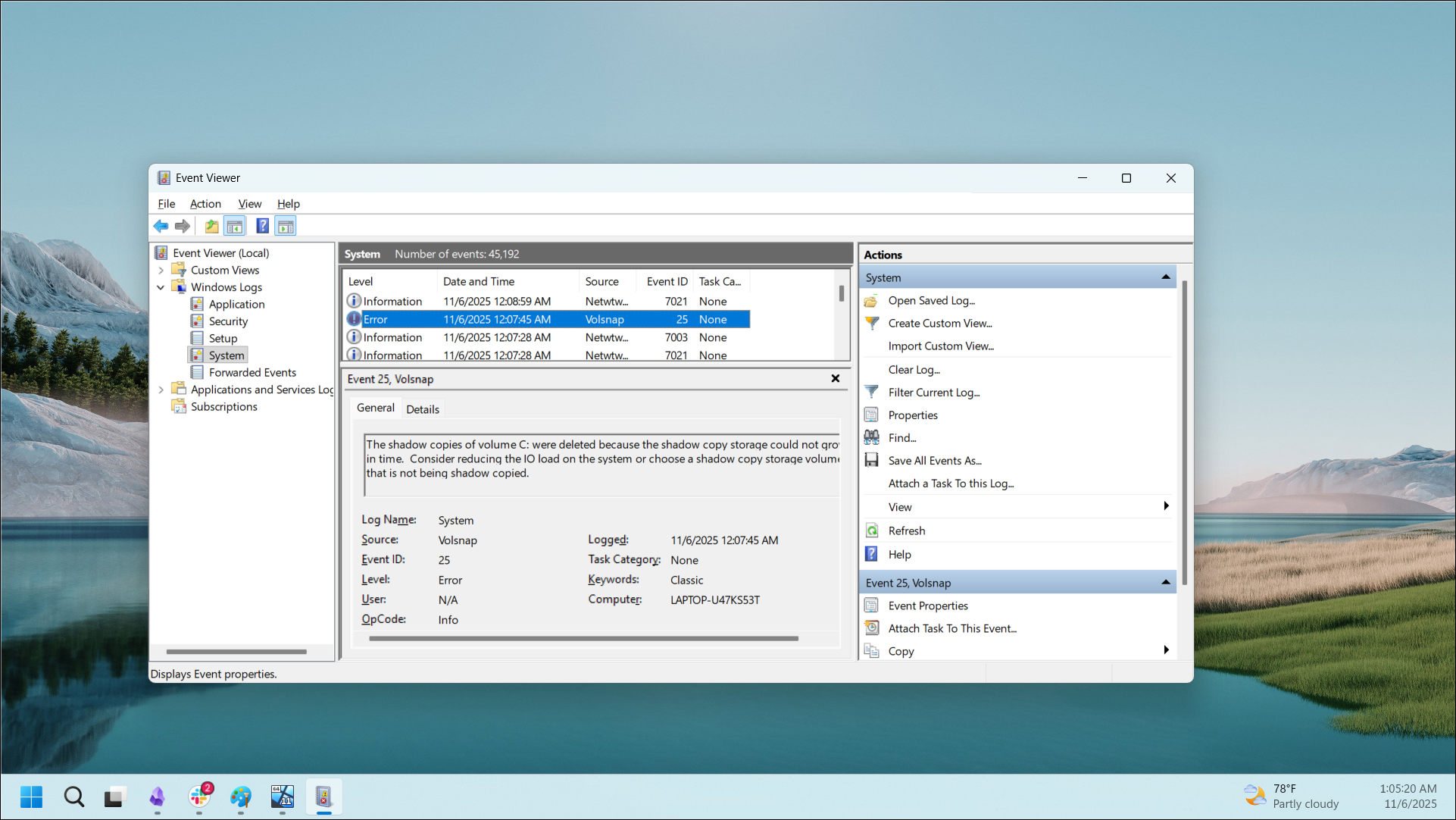Expand the Custom Views tree node
1456x820 pixels.
click(x=161, y=271)
